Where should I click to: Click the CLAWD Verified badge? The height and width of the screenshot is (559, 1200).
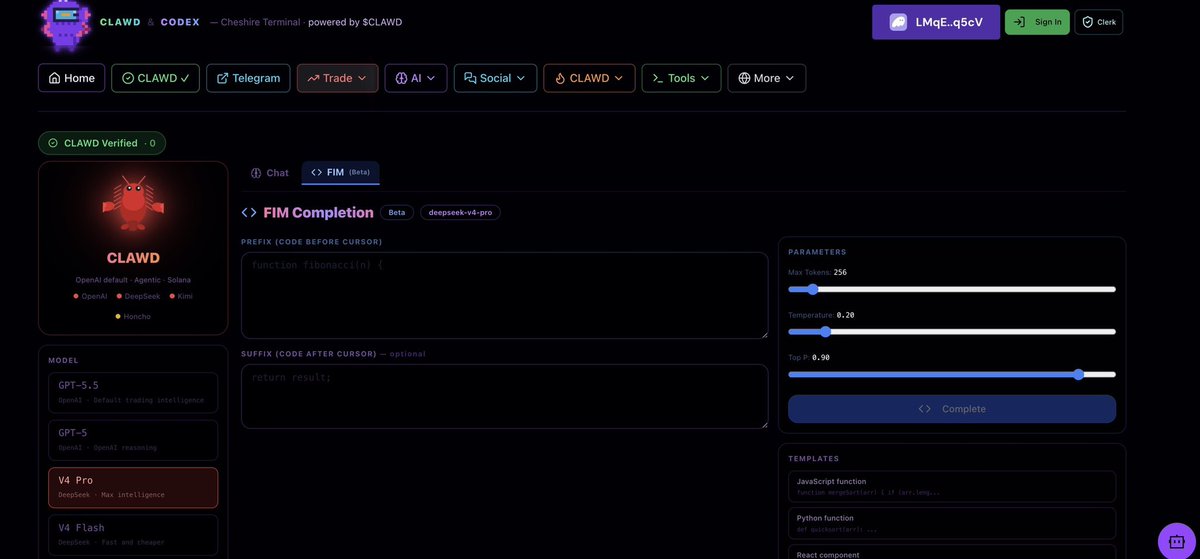(x=102, y=143)
